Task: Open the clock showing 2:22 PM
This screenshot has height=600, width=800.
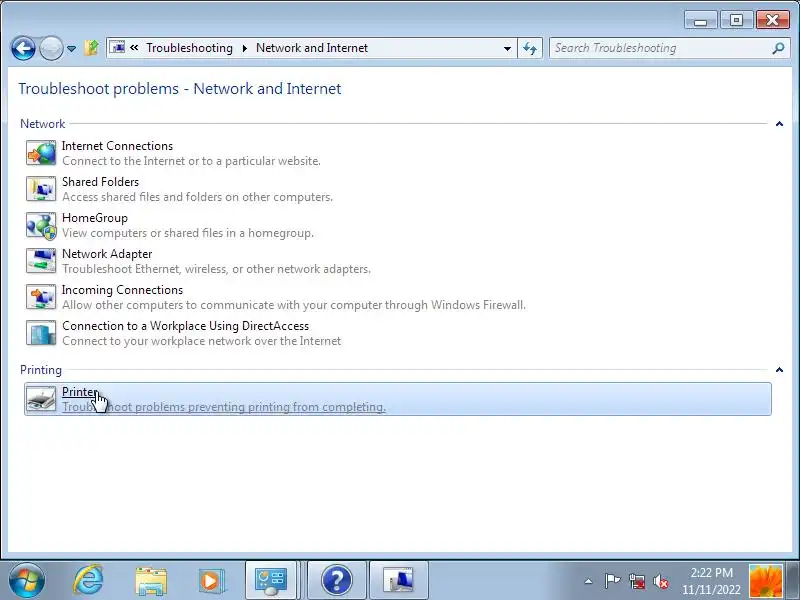Action: (711, 581)
